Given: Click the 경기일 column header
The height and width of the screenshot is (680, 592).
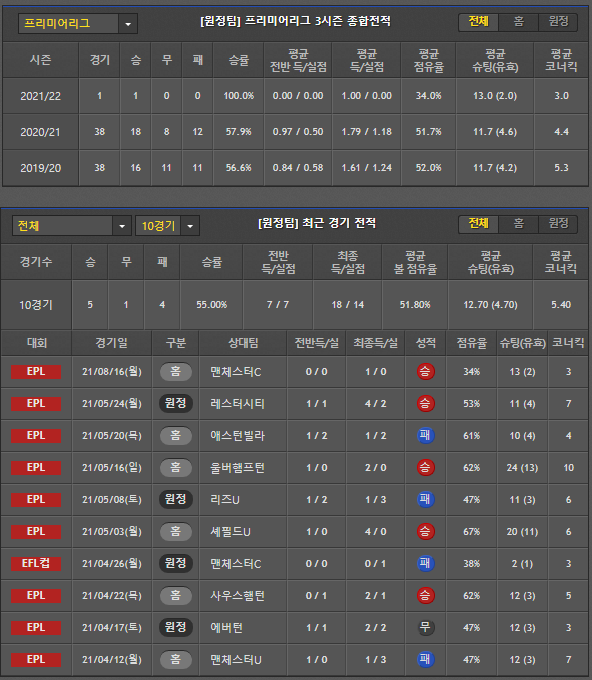Looking at the screenshot, I should pyautogui.click(x=111, y=343).
